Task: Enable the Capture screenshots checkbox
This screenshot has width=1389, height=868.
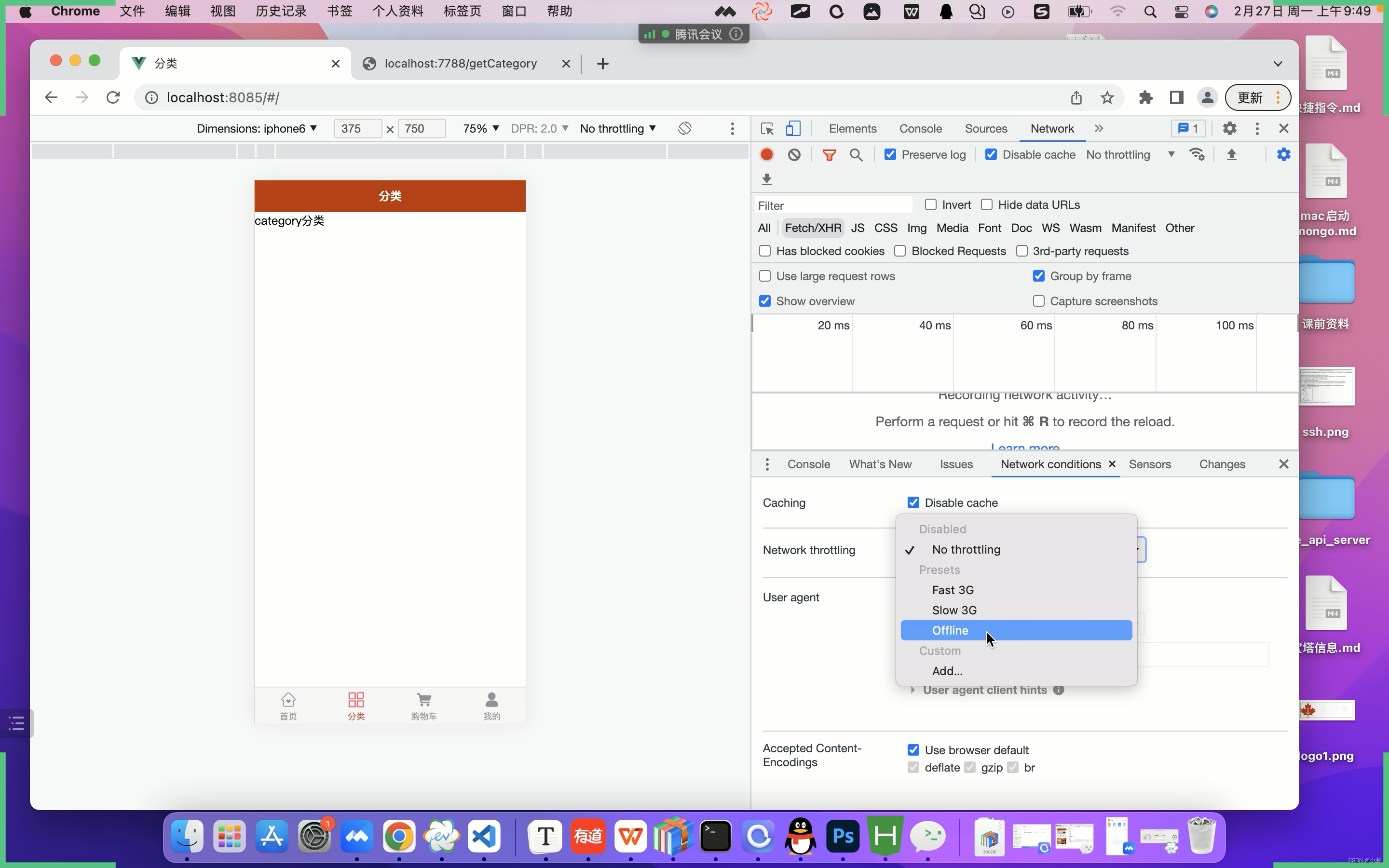Action: coord(1038,301)
